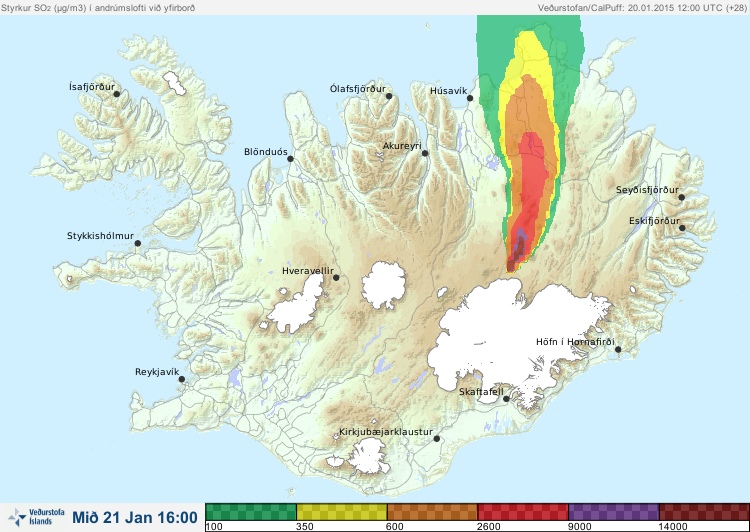This screenshot has height=532, width=750.
Task: Click the Kirkjubæjarklaustur marker dot
Action: (x=436, y=439)
